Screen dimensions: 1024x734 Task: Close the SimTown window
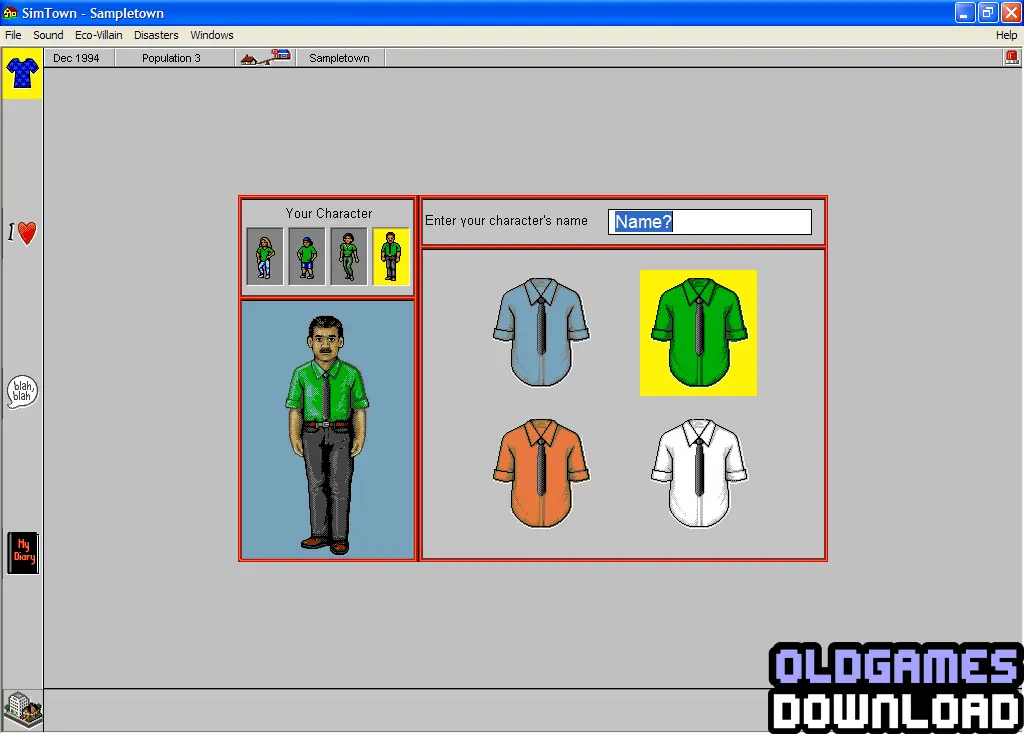[1012, 12]
